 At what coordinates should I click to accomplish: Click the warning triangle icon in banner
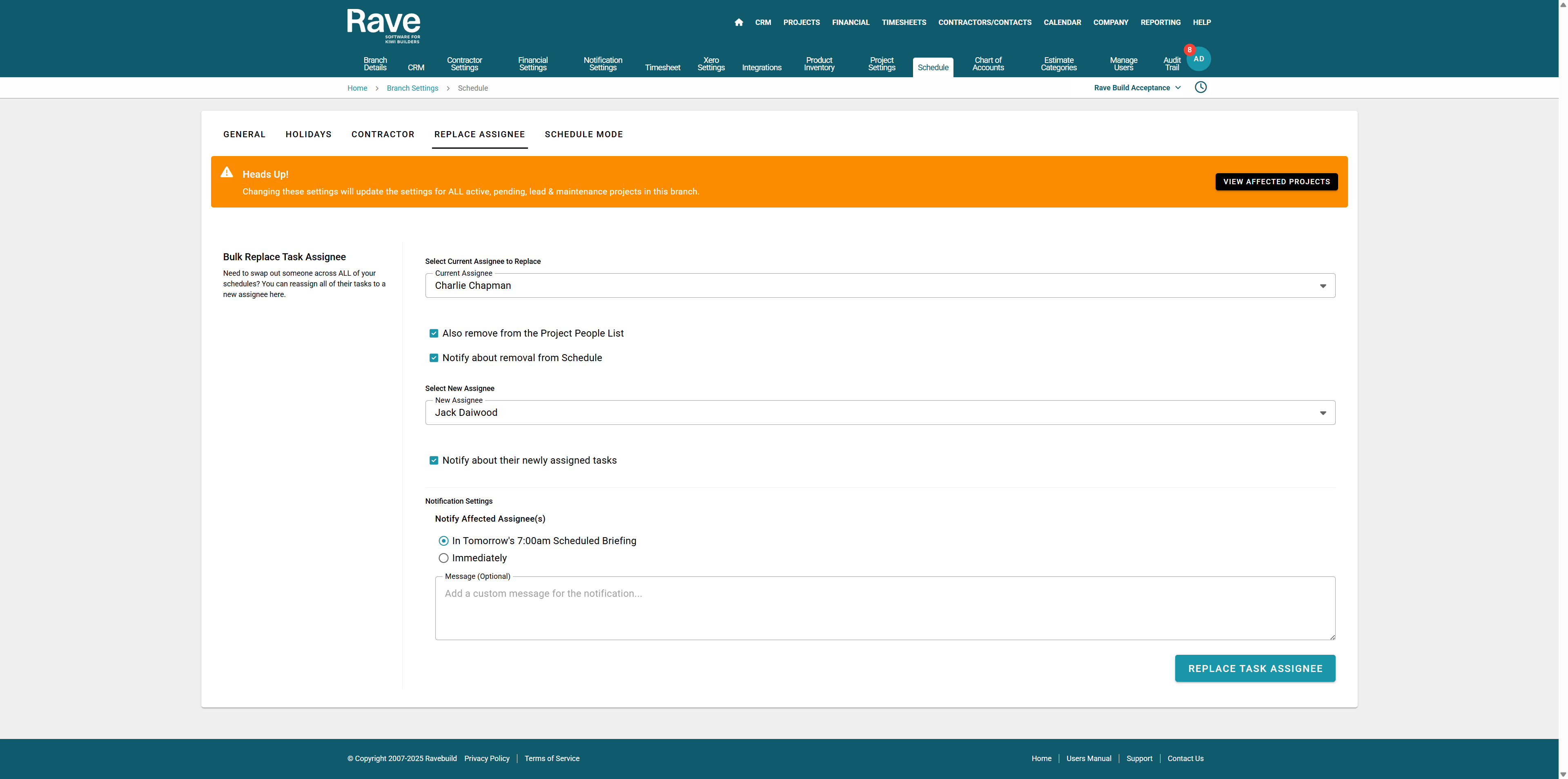227,172
